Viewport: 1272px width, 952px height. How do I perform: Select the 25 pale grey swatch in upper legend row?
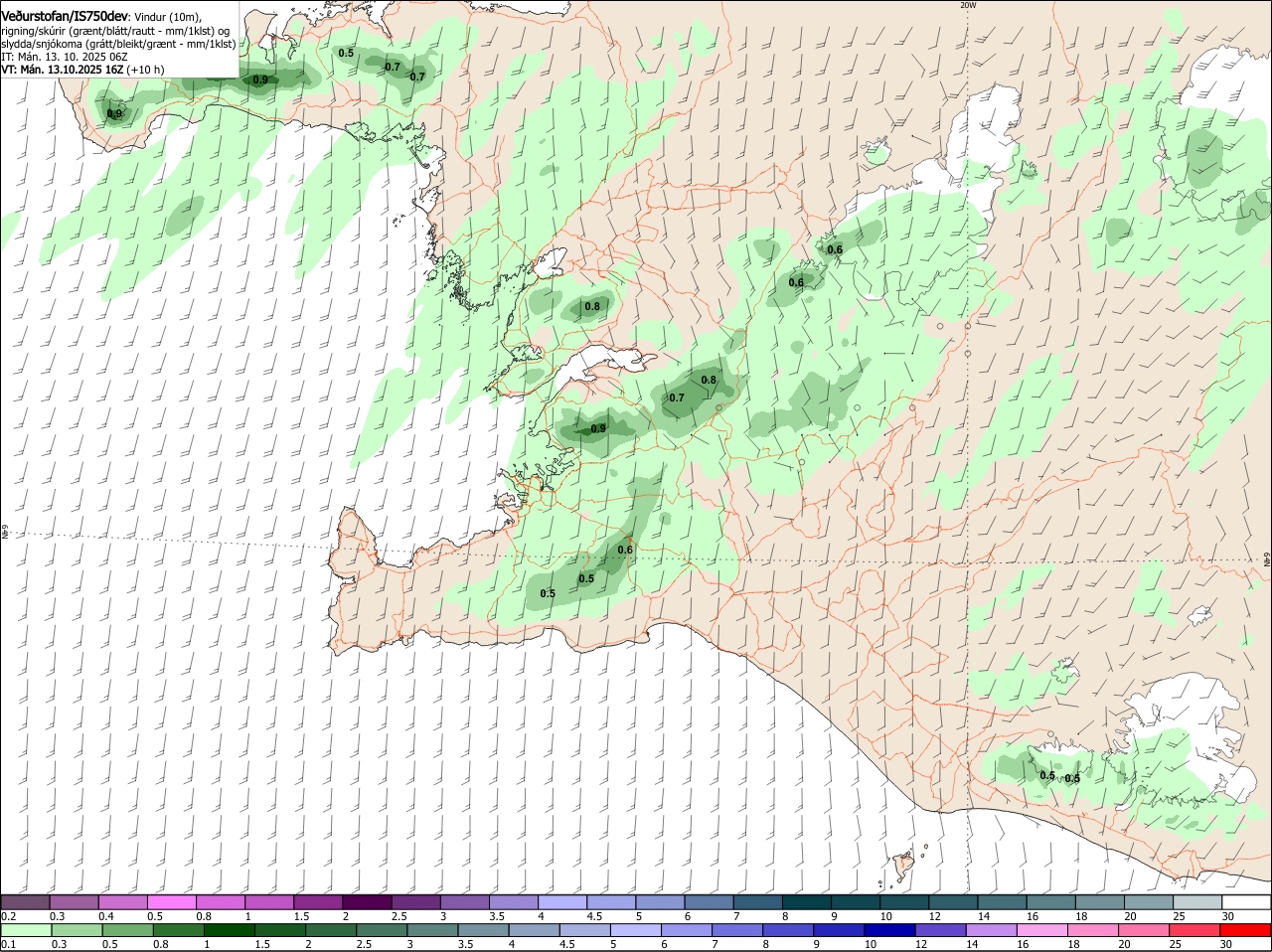click(1197, 902)
